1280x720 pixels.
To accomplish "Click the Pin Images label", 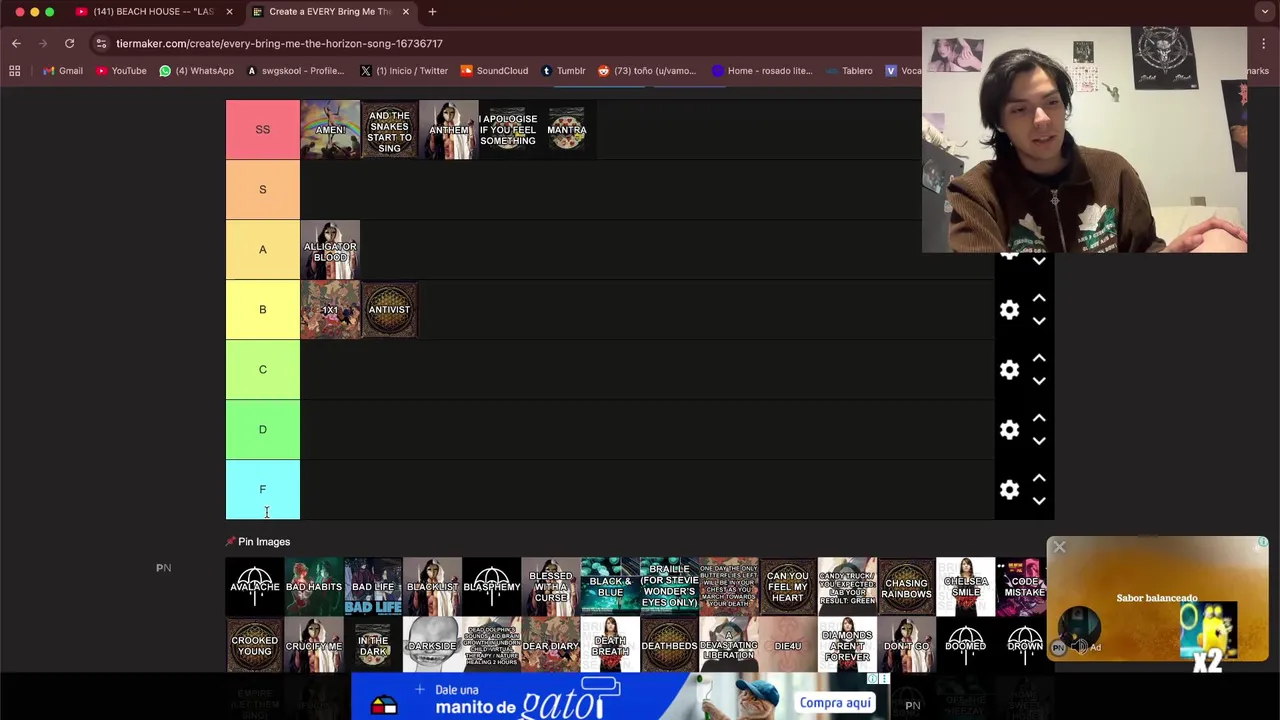I will click(x=264, y=542).
